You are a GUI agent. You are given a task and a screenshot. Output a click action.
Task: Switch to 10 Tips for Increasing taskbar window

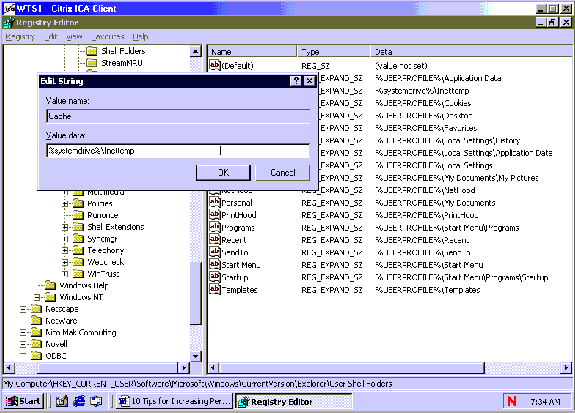[x=175, y=401]
